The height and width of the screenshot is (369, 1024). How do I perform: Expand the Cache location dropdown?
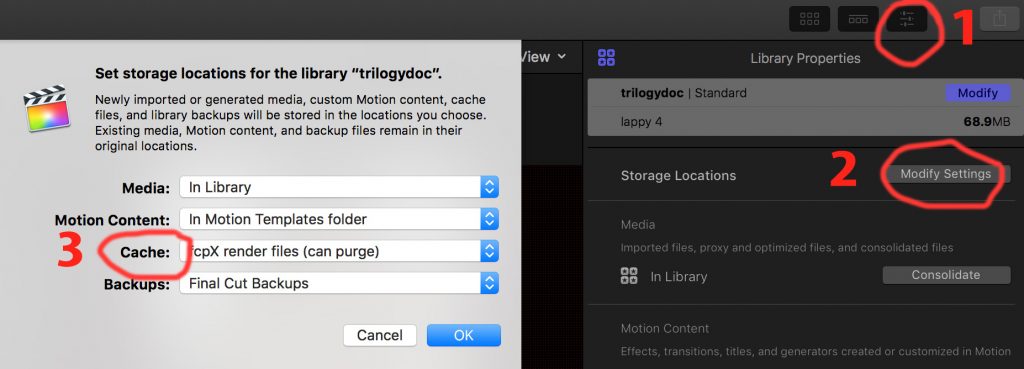(340, 251)
